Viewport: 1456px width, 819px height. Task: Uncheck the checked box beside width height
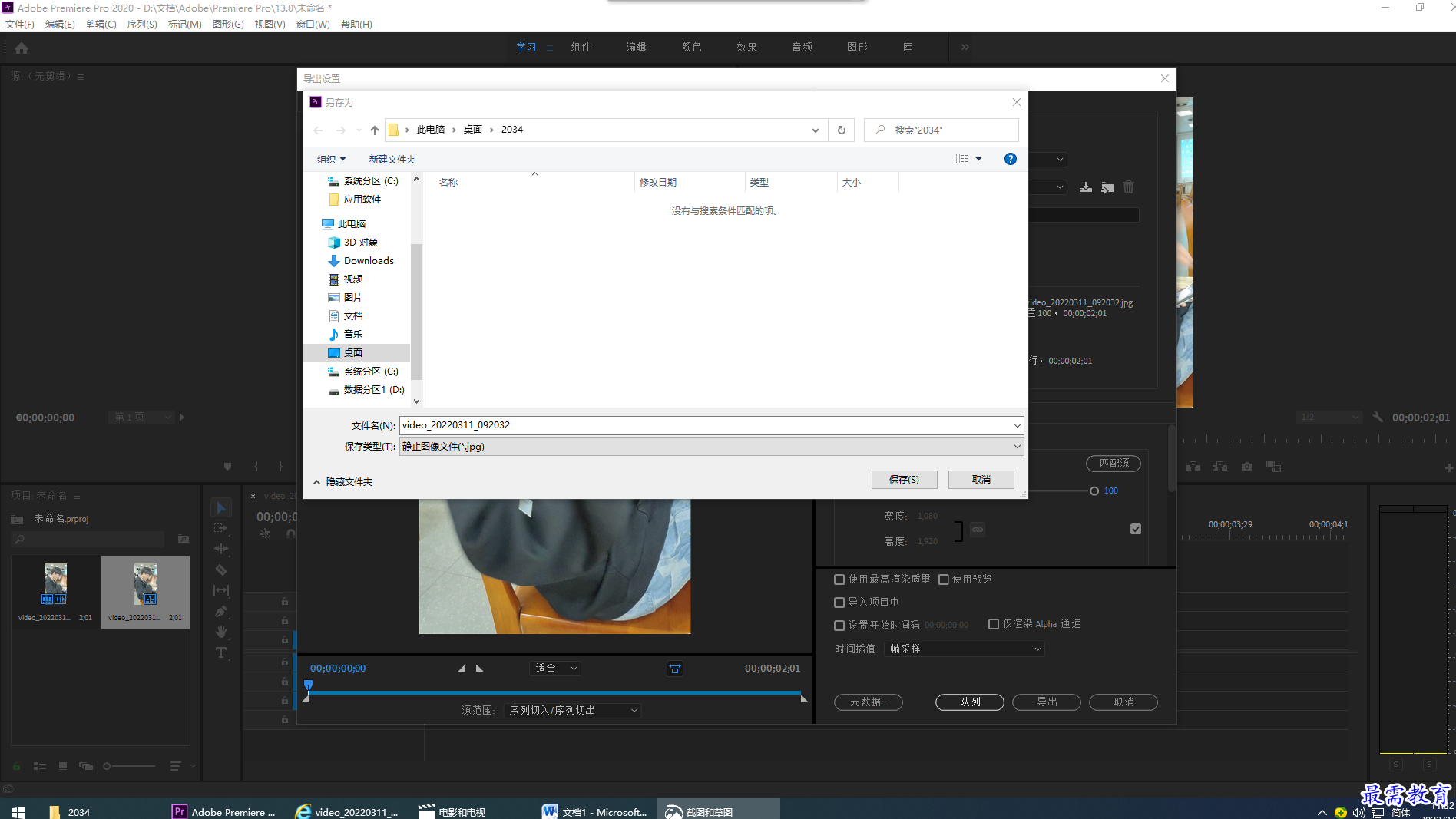coord(1136,529)
